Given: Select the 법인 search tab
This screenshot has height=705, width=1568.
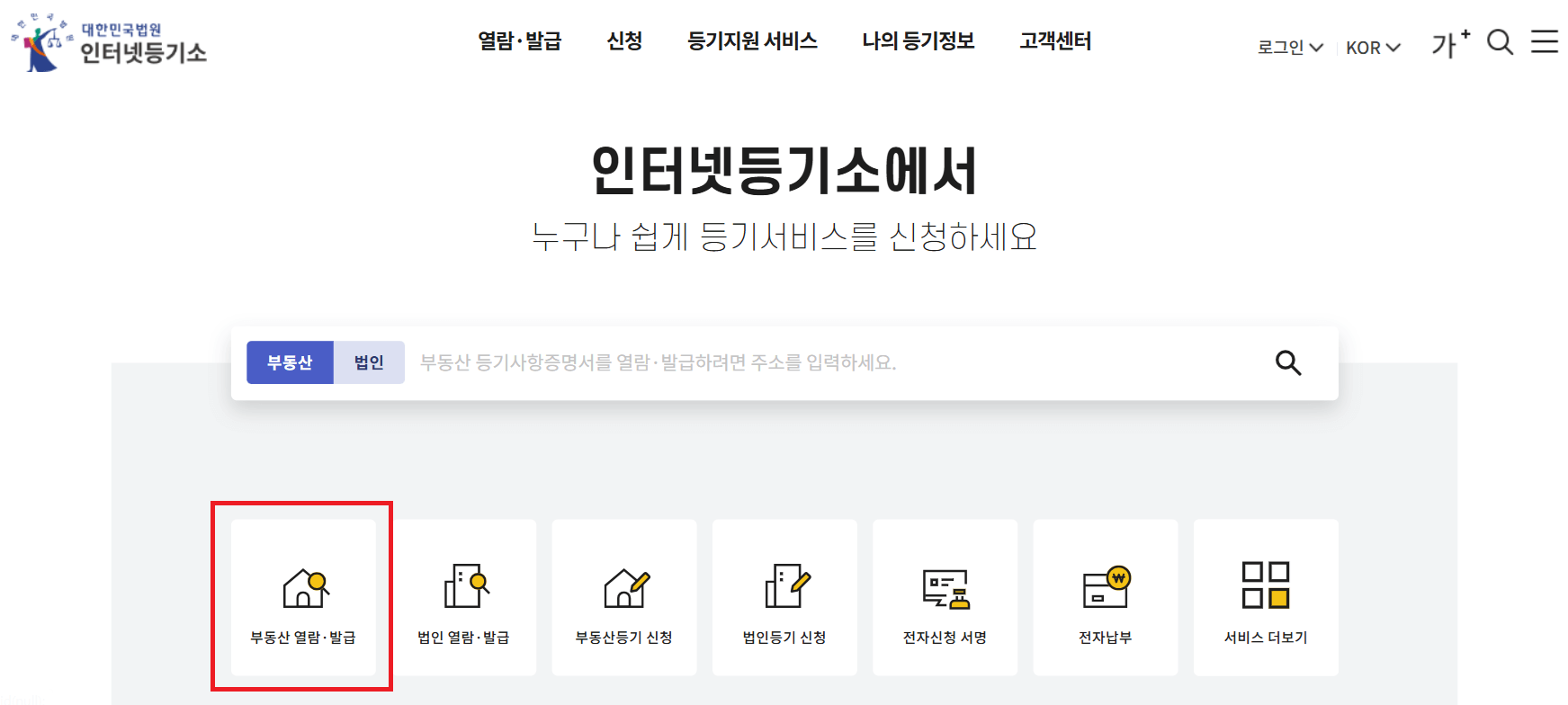Looking at the screenshot, I should point(369,362).
